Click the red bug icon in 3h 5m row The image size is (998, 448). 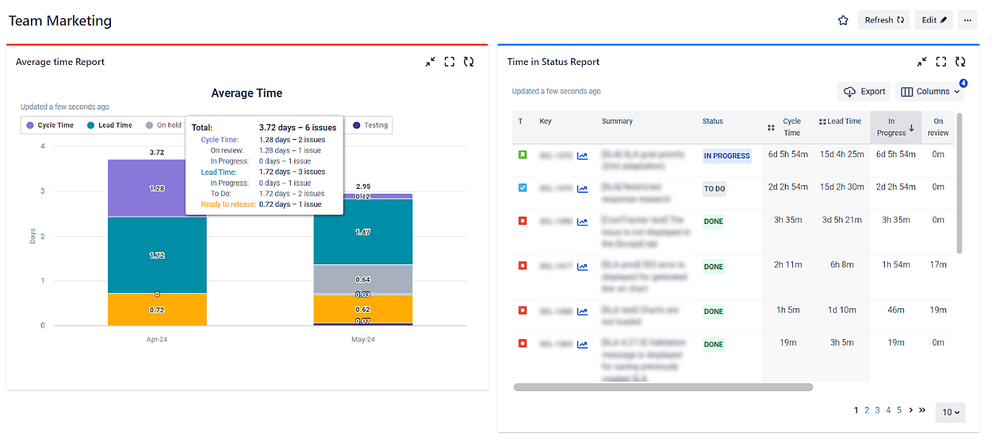[x=523, y=344]
